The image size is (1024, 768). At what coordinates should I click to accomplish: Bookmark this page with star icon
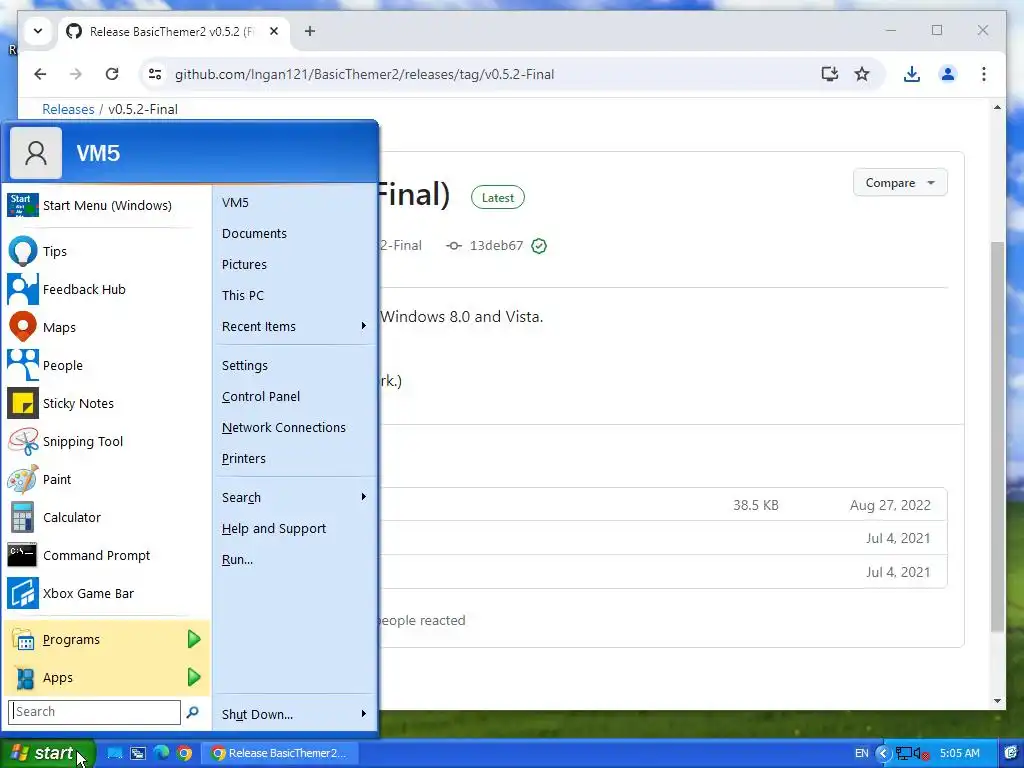pos(862,74)
